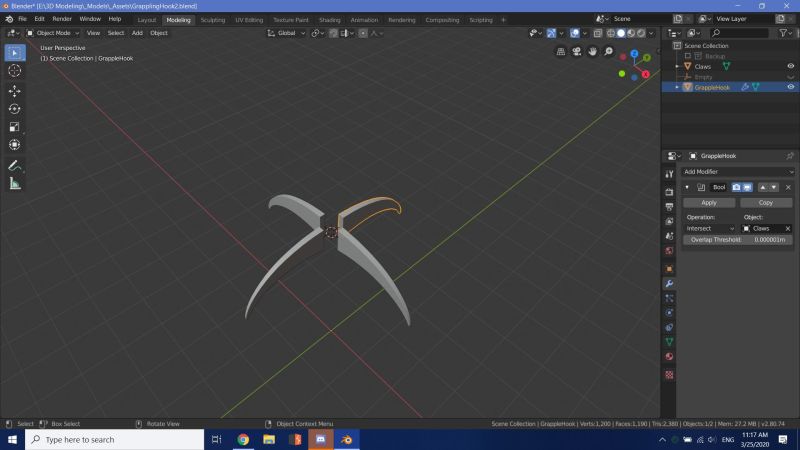800x450 pixels.
Task: Open the Physics properties tab
Action: click(669, 313)
